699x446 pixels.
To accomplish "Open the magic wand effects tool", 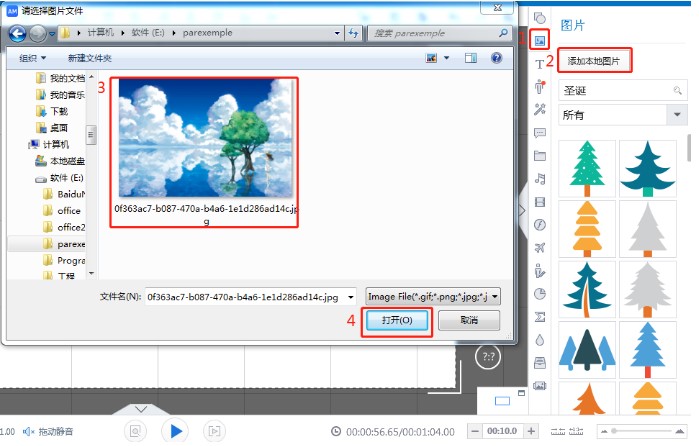I will click(540, 109).
